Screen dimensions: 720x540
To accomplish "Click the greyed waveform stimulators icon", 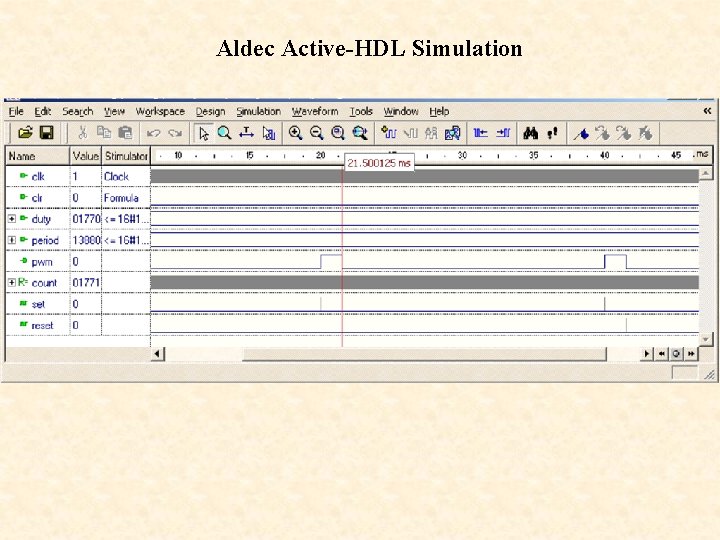I will (410, 133).
